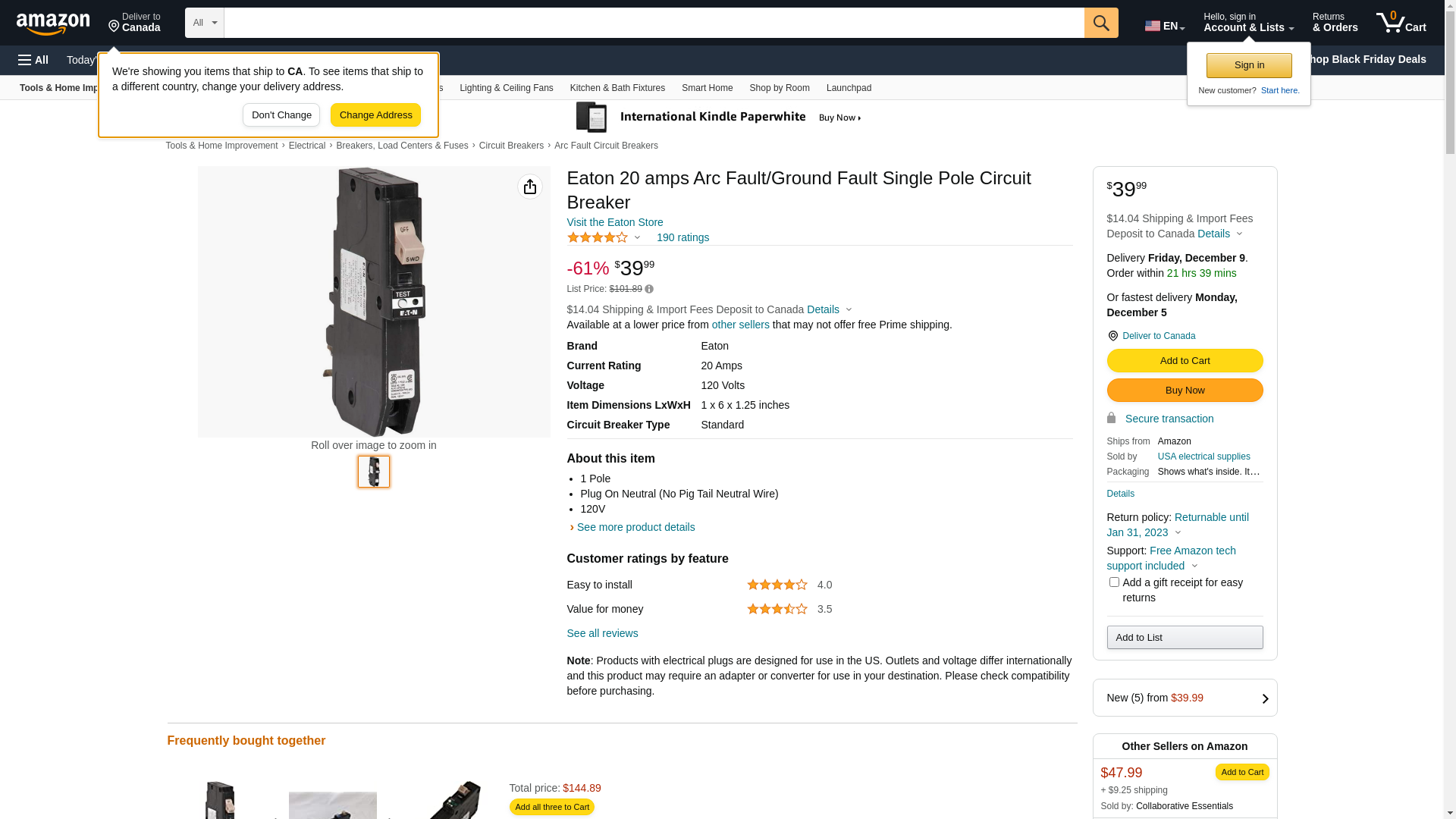Click the Change Address button
The height and width of the screenshot is (819, 1456).
pos(375,115)
